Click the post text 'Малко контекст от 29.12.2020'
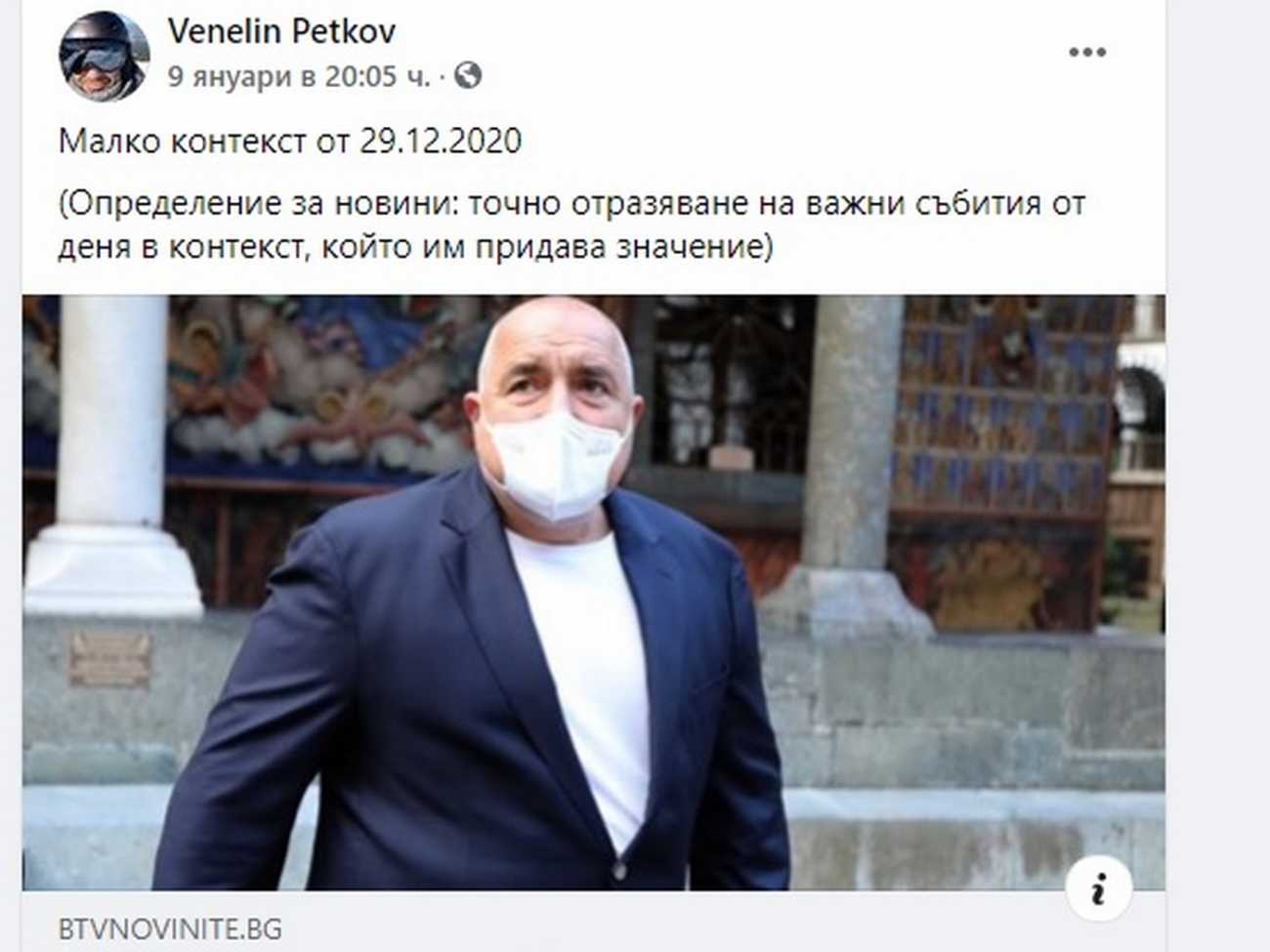This screenshot has width=1270, height=952. click(x=290, y=142)
